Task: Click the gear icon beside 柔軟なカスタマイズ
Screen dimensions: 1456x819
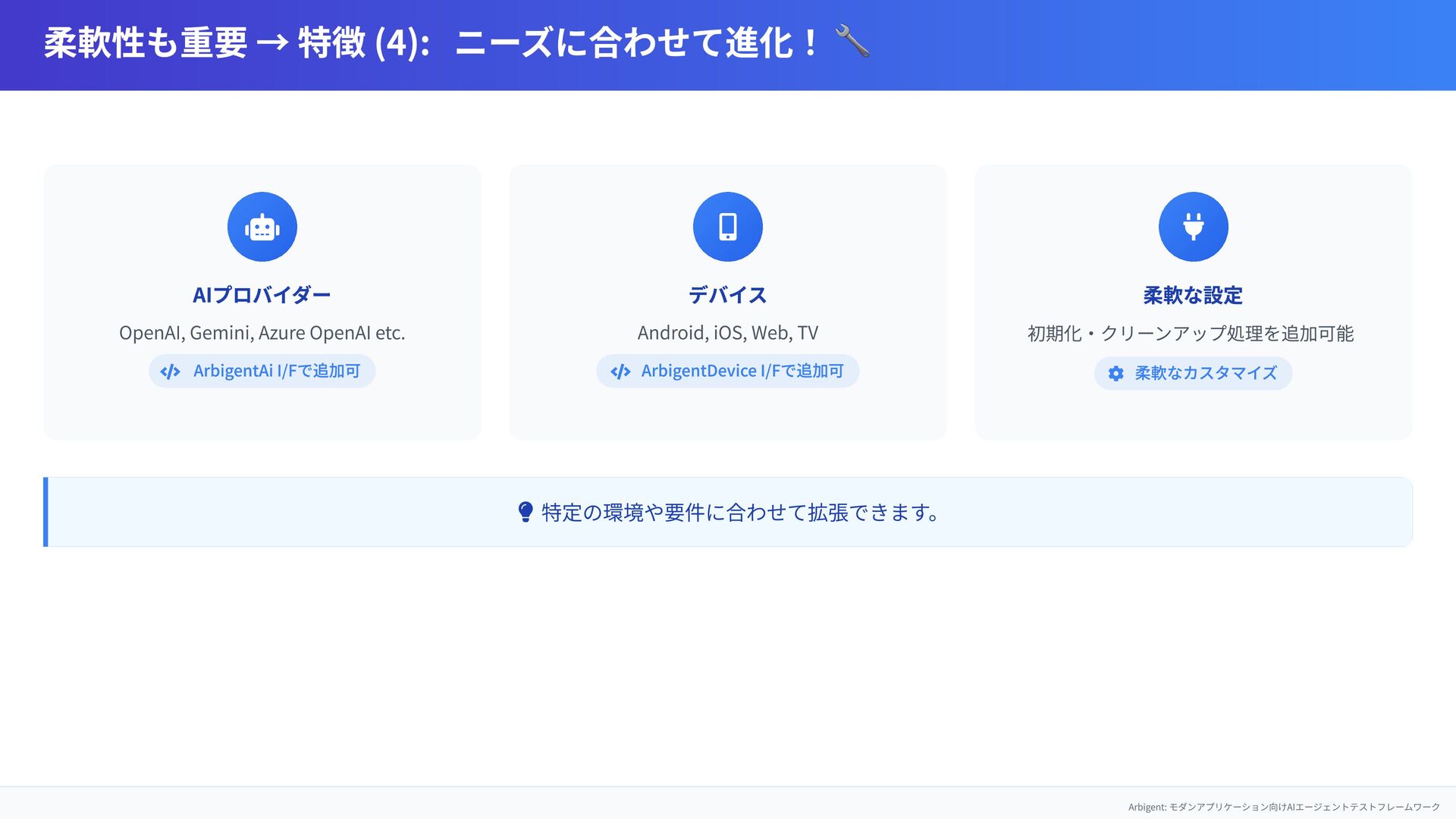Action: [x=1116, y=374]
